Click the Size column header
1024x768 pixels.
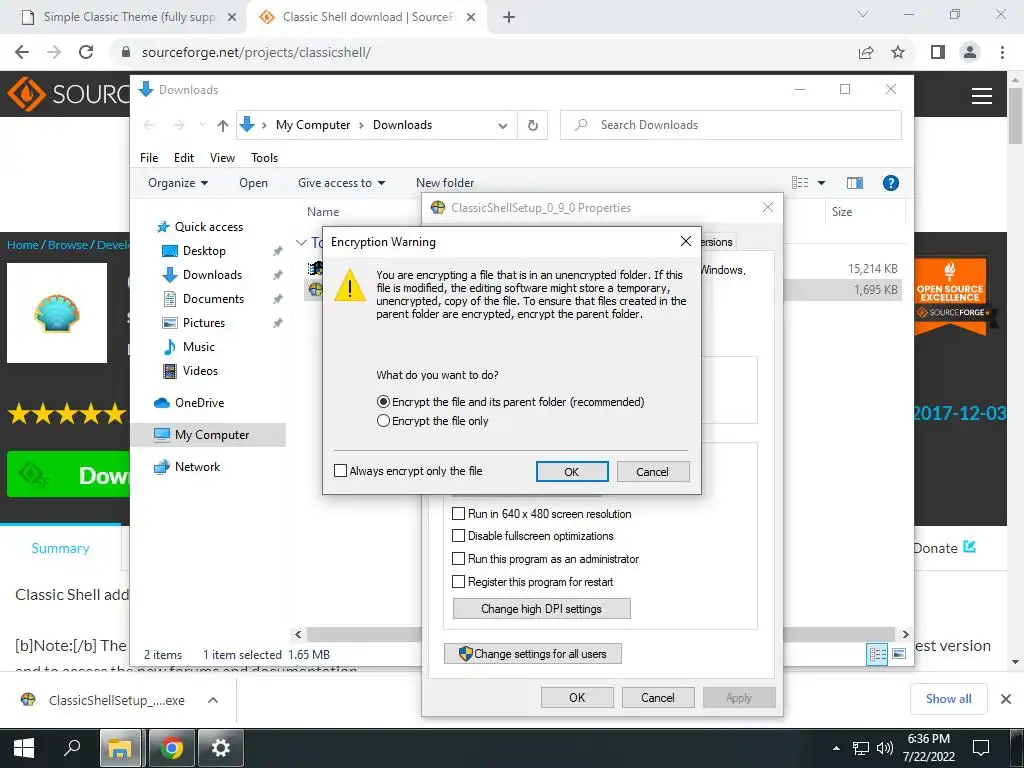[x=842, y=212]
